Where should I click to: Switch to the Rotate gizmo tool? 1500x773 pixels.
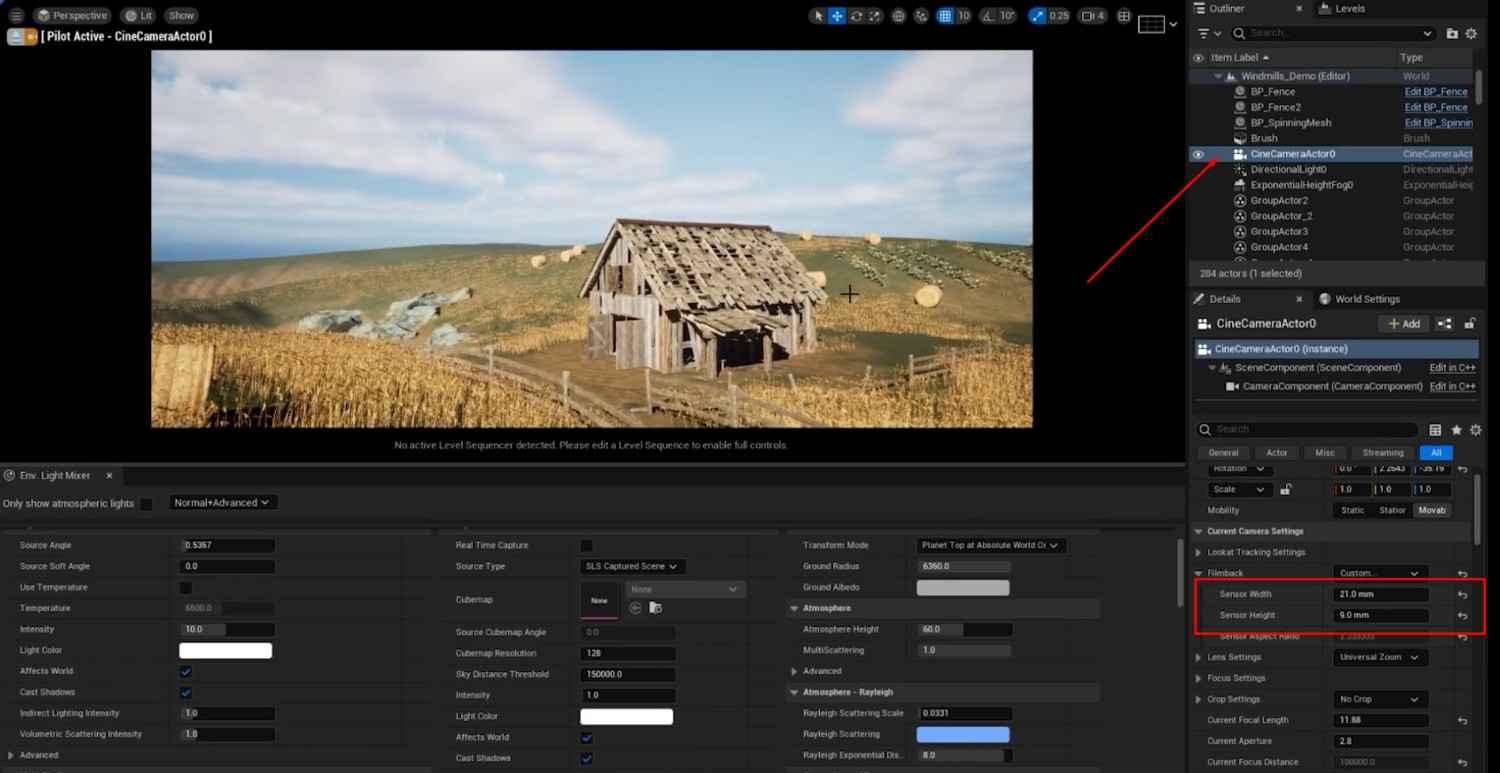856,16
